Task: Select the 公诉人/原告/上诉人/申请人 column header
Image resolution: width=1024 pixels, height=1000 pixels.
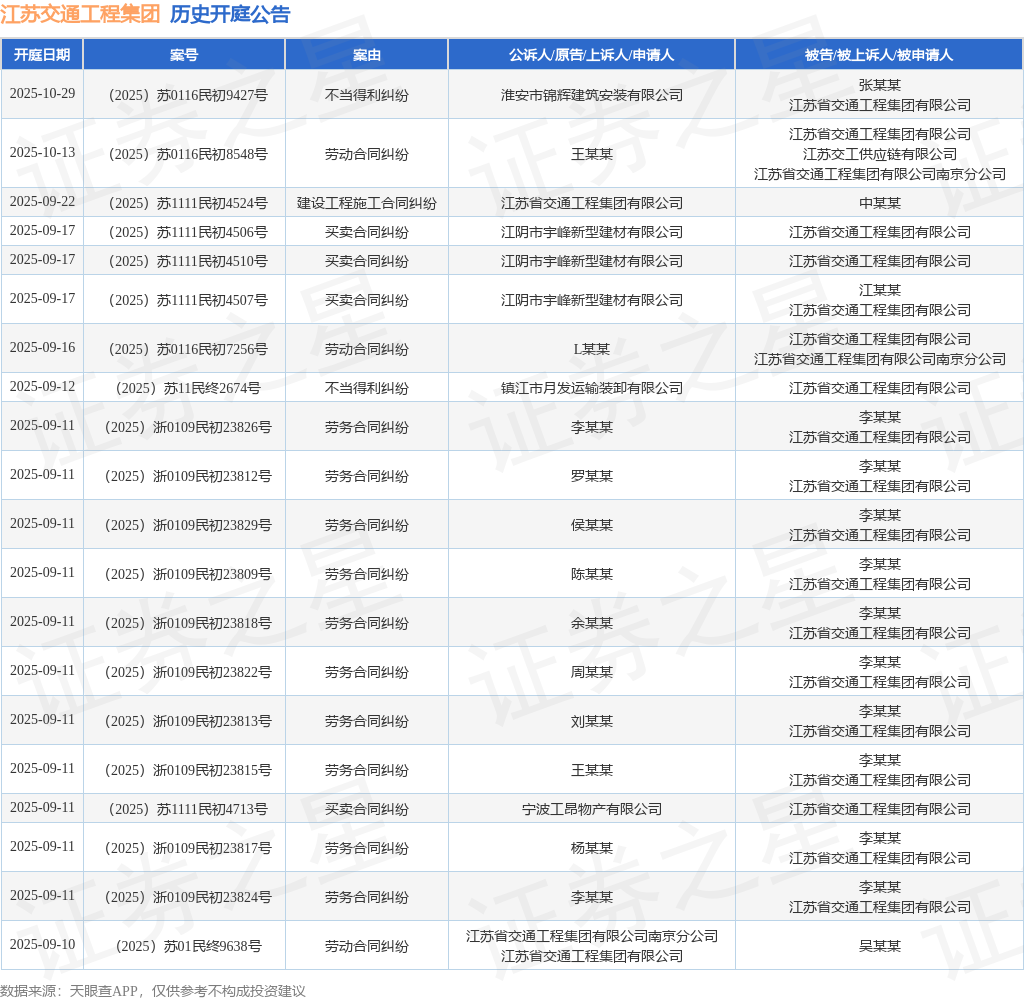Action: click(x=592, y=55)
